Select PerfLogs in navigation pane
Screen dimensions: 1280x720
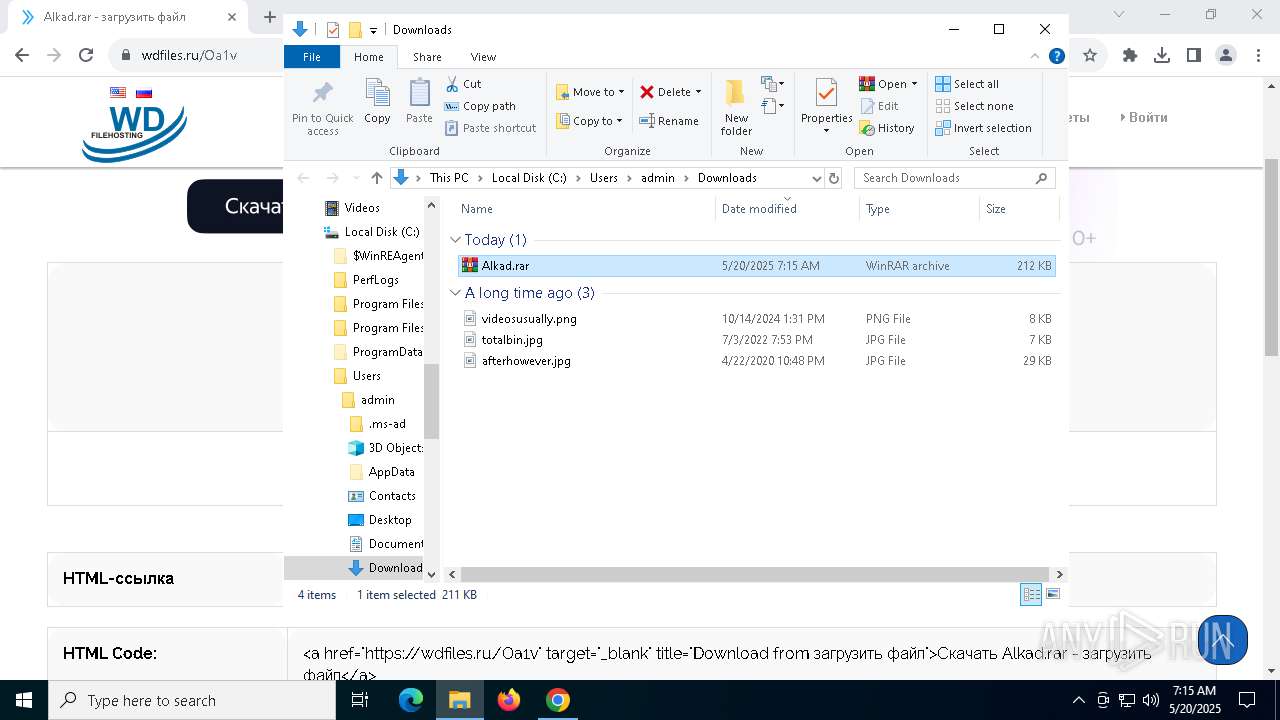coord(366,280)
